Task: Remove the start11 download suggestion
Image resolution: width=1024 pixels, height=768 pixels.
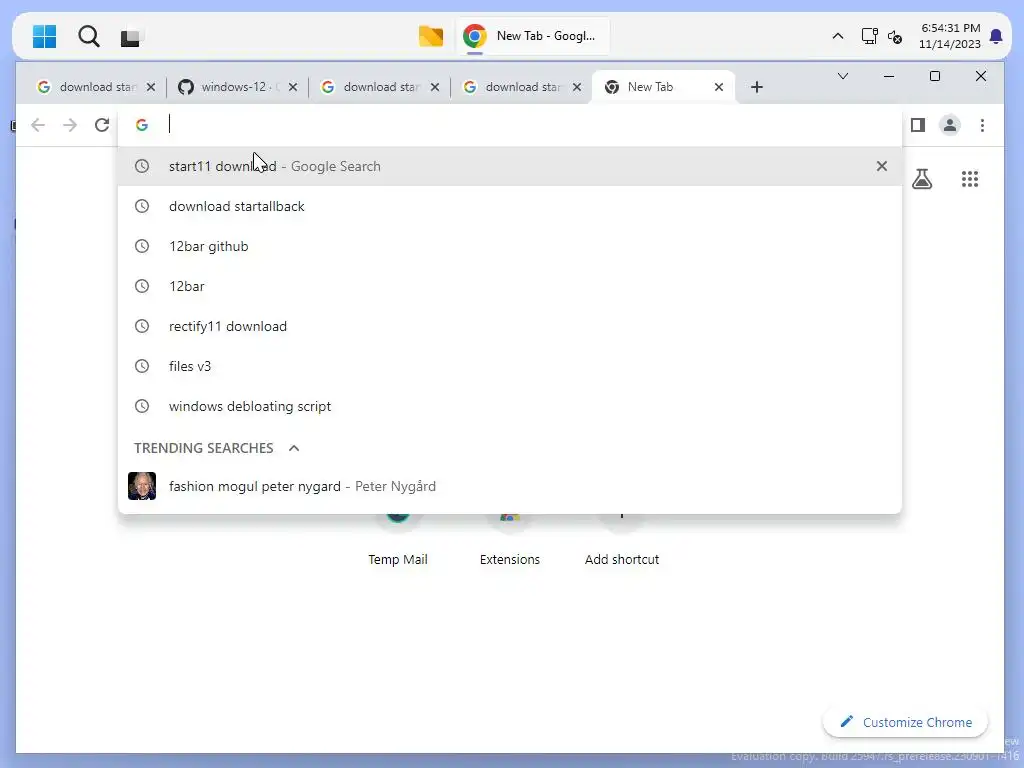Action: (882, 166)
